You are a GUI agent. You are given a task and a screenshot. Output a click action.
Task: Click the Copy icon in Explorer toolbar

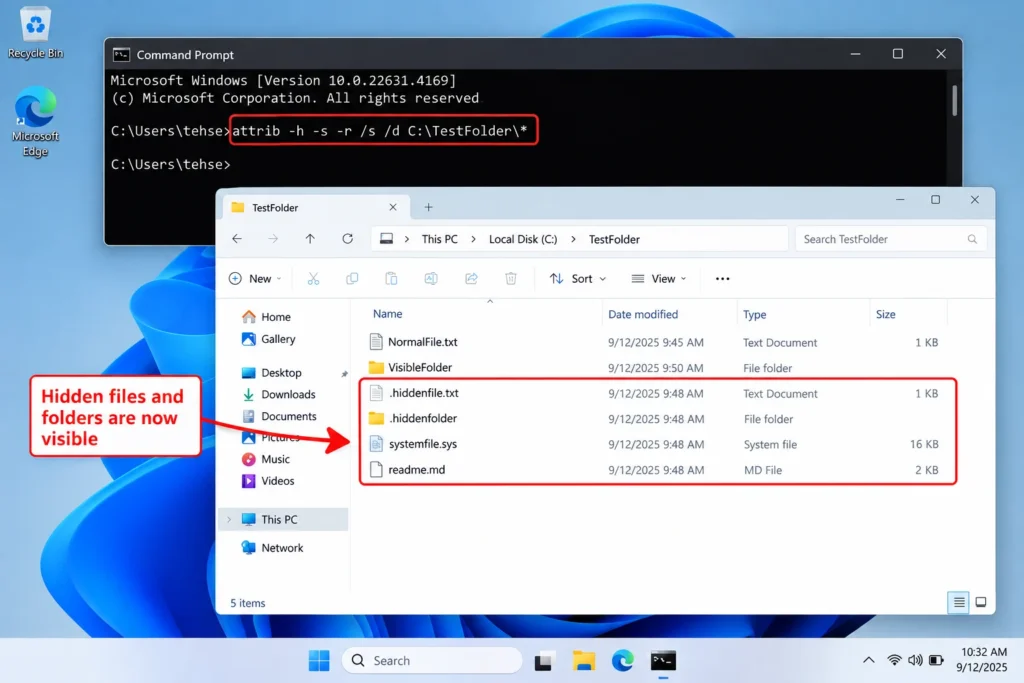point(352,279)
